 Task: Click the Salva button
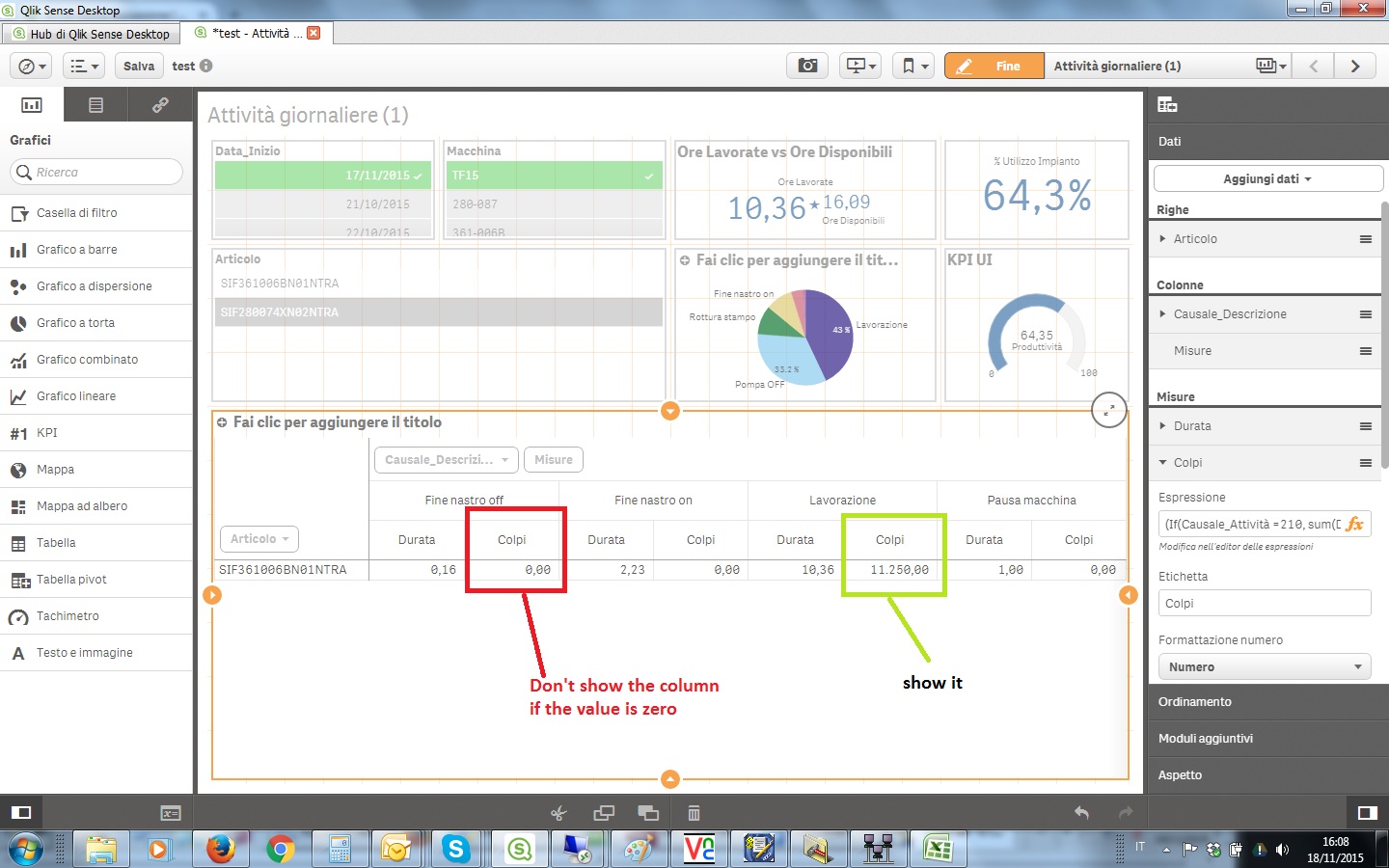[139, 66]
